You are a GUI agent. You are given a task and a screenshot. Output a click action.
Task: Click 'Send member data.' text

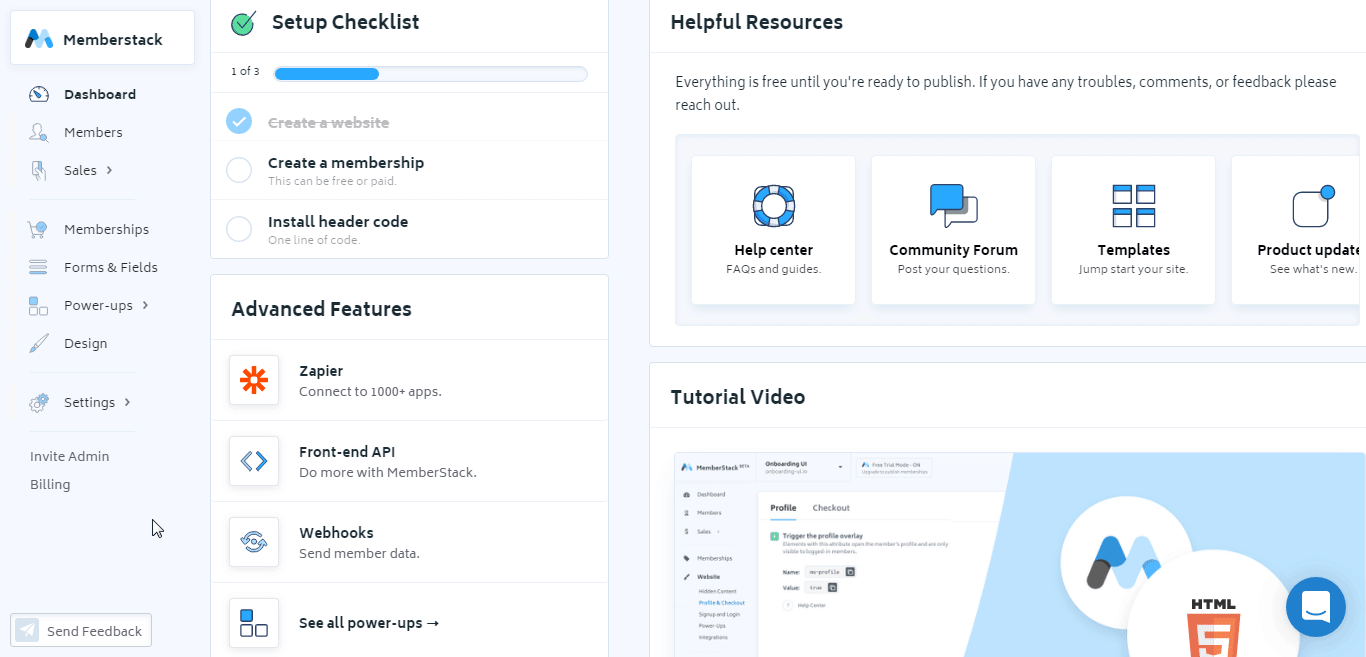coord(359,553)
